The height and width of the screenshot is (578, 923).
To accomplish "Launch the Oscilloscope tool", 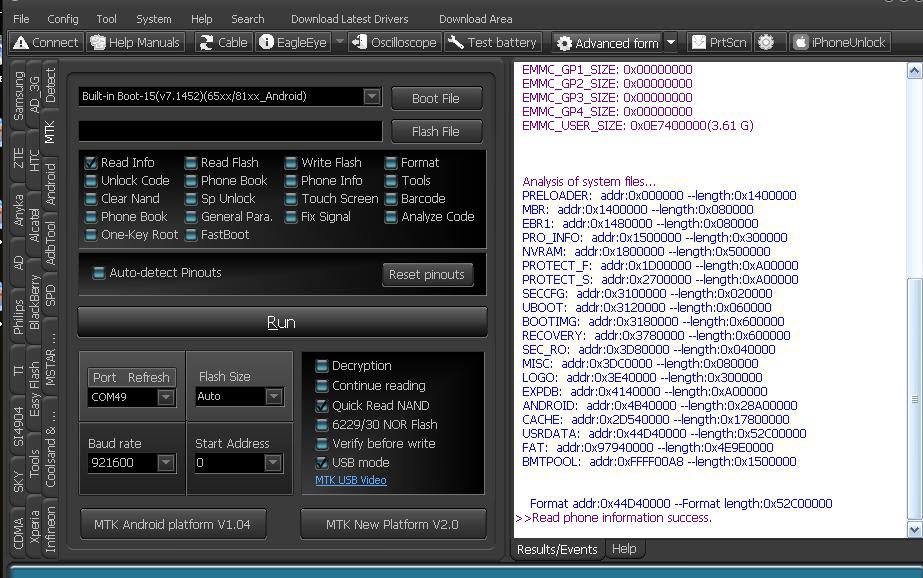I will point(394,42).
